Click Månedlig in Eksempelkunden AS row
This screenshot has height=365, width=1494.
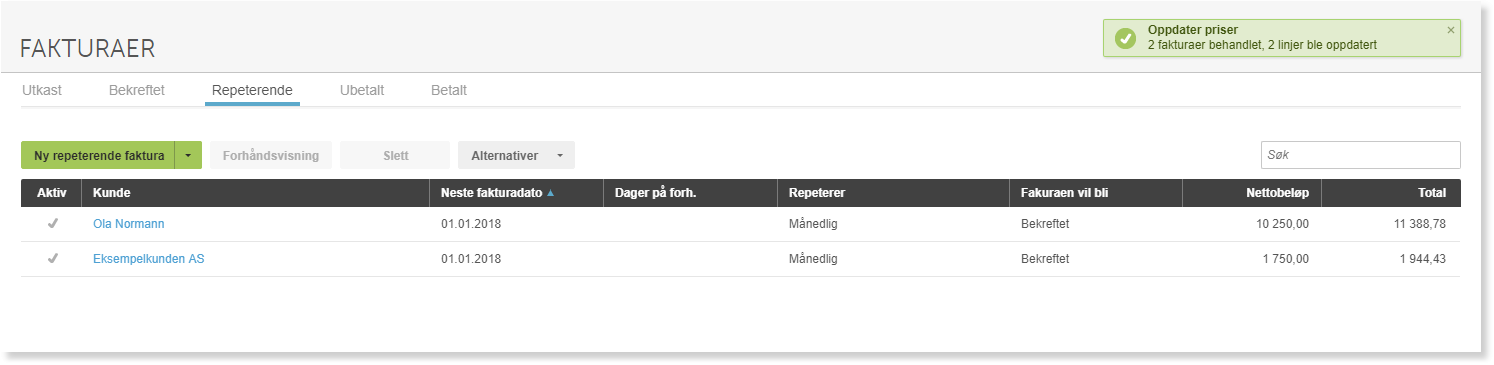click(x=813, y=259)
